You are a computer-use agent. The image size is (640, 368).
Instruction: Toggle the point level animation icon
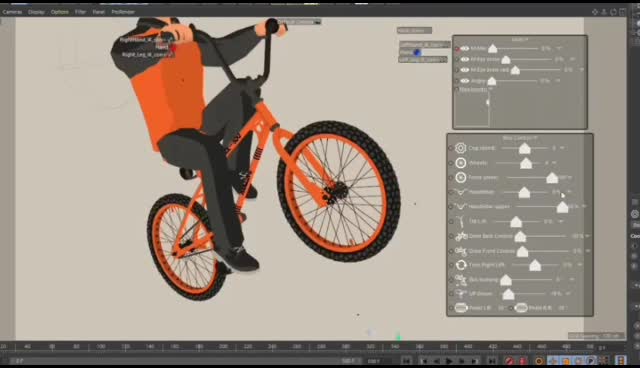(x=604, y=361)
